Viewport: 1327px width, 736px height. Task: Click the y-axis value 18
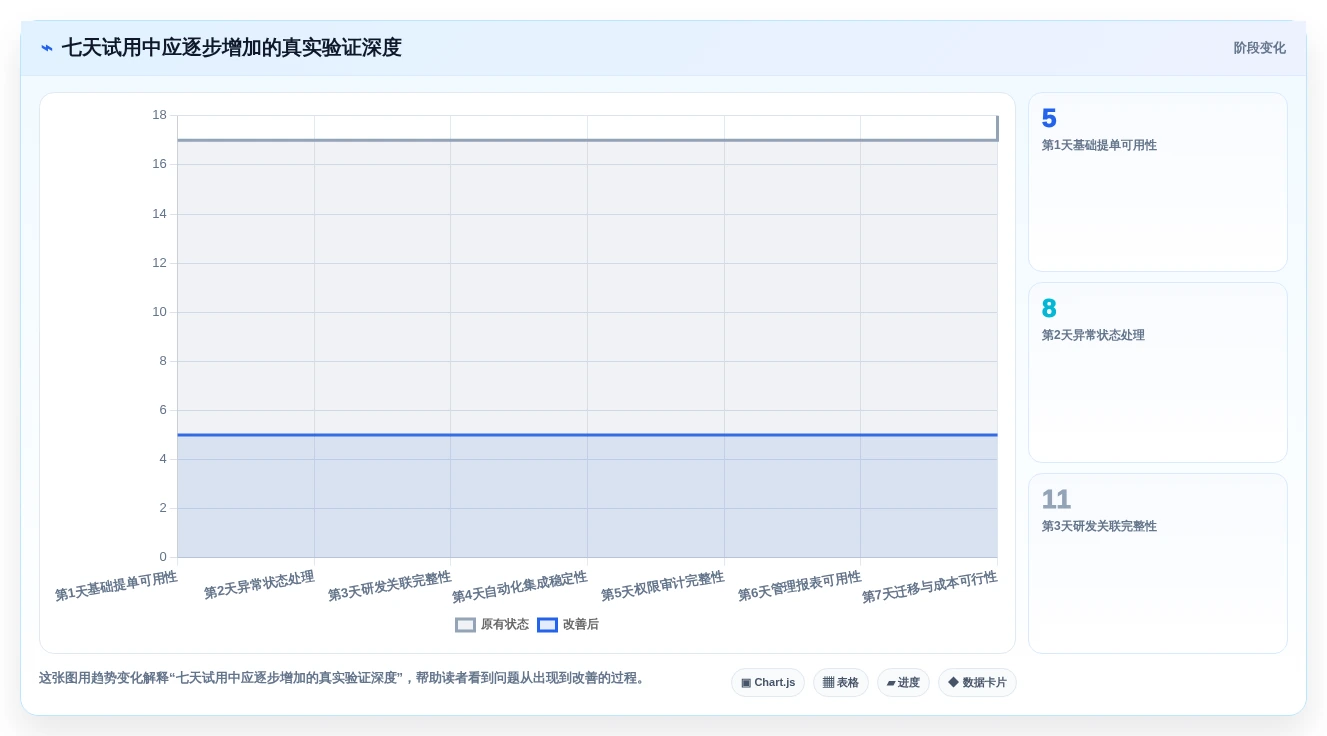159,115
